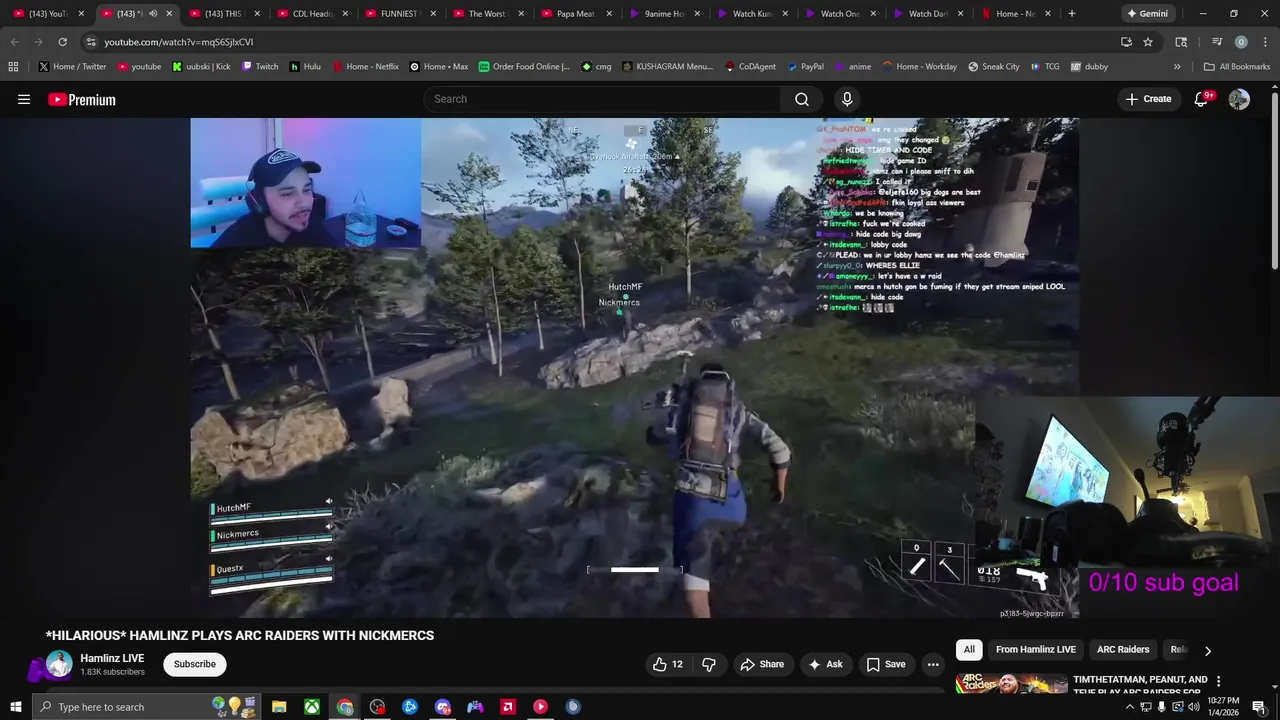The height and width of the screenshot is (720, 1280).
Task: Open File Explorer from taskbar
Action: 279,707
